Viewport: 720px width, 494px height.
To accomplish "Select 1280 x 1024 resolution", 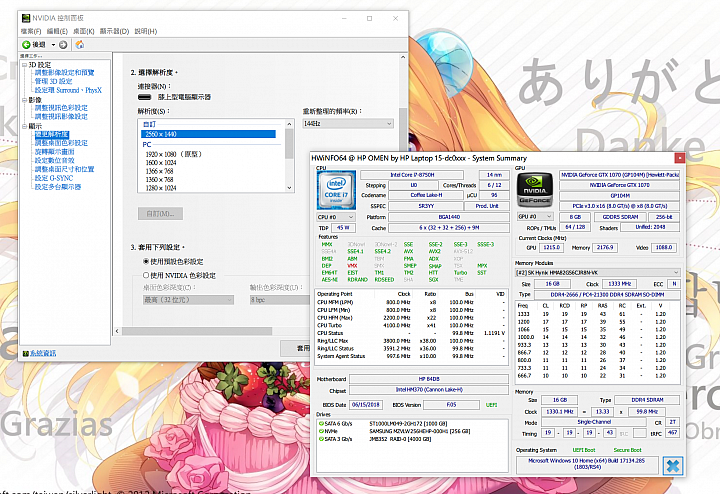I will pyautogui.click(x=161, y=188).
